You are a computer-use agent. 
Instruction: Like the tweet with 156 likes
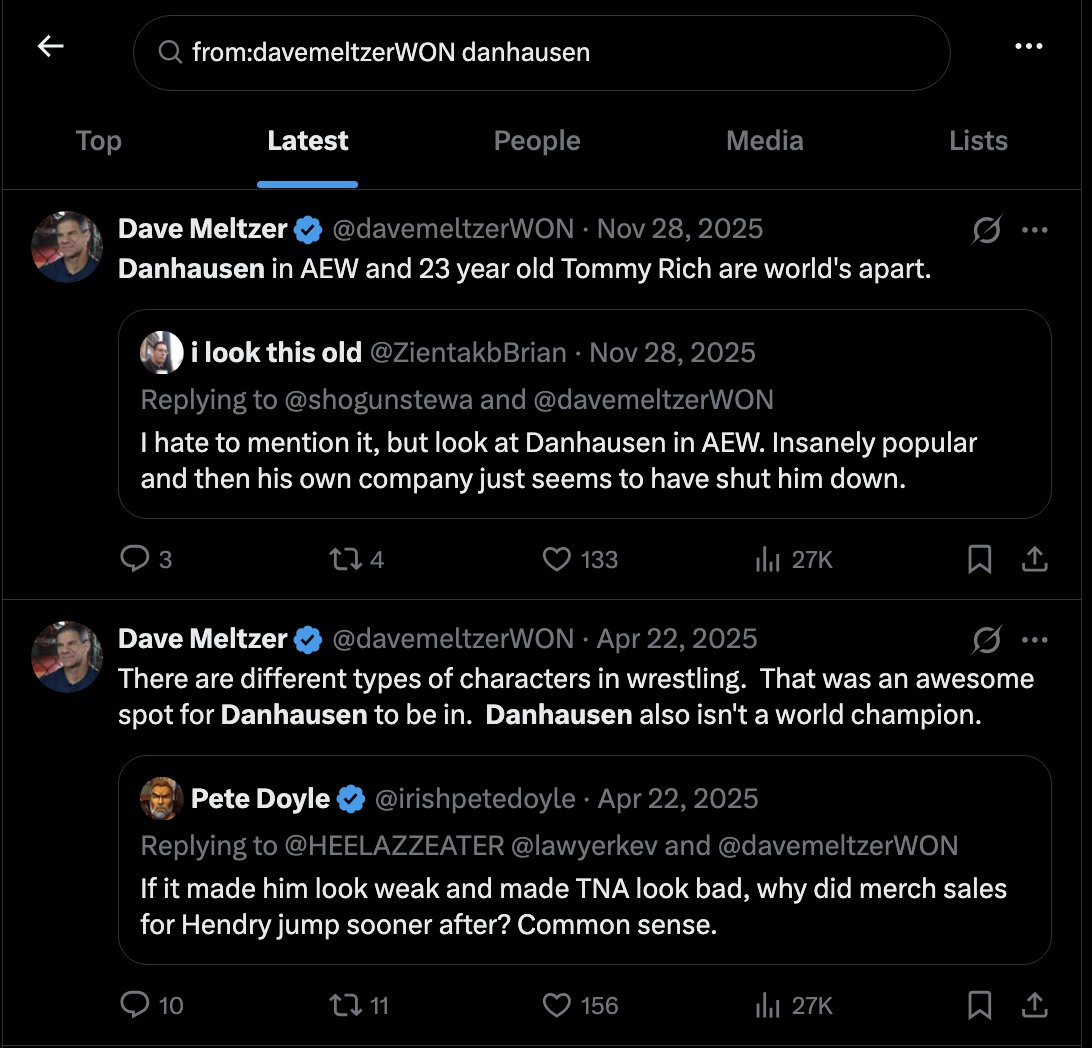point(556,1005)
